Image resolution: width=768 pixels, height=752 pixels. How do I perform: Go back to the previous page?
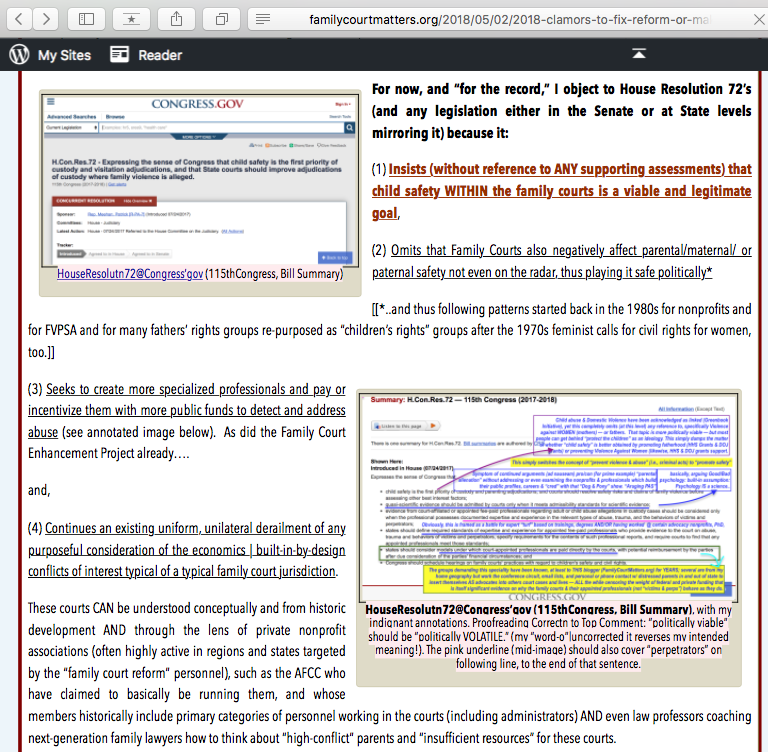pyautogui.click(x=20, y=19)
